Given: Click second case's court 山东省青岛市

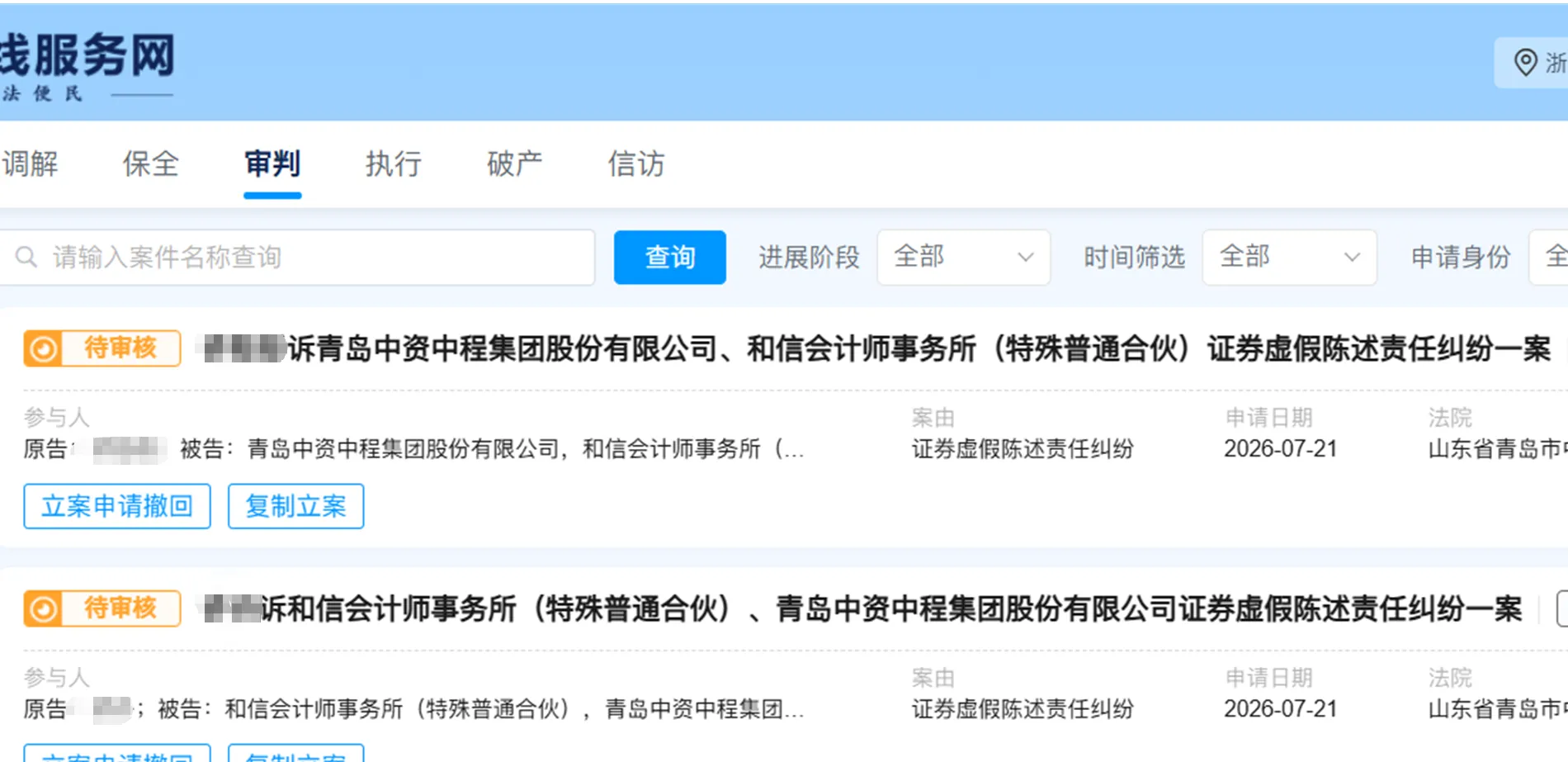Looking at the screenshot, I should point(1498,709).
